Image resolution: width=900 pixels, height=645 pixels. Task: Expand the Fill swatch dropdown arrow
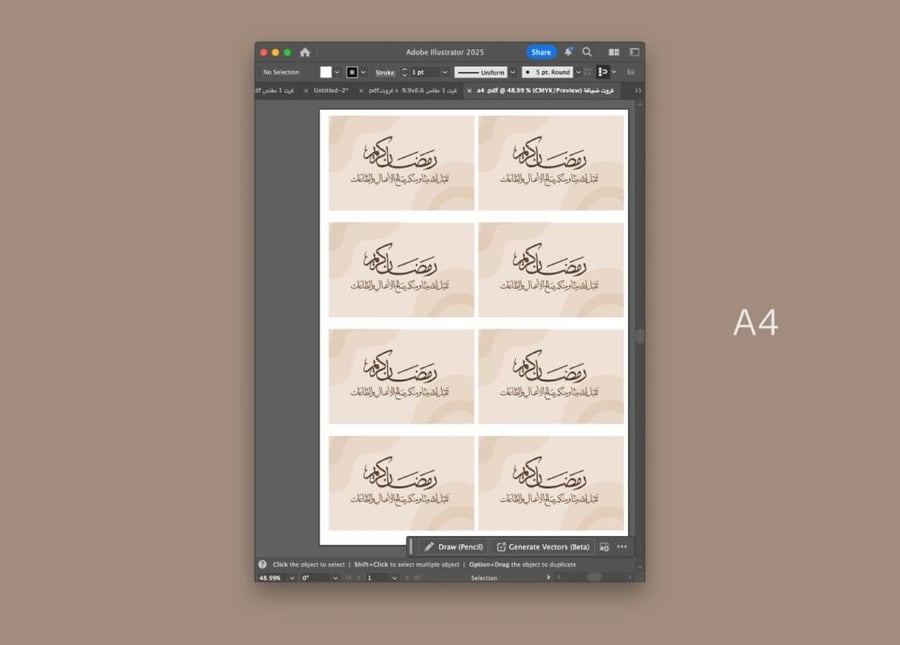337,72
